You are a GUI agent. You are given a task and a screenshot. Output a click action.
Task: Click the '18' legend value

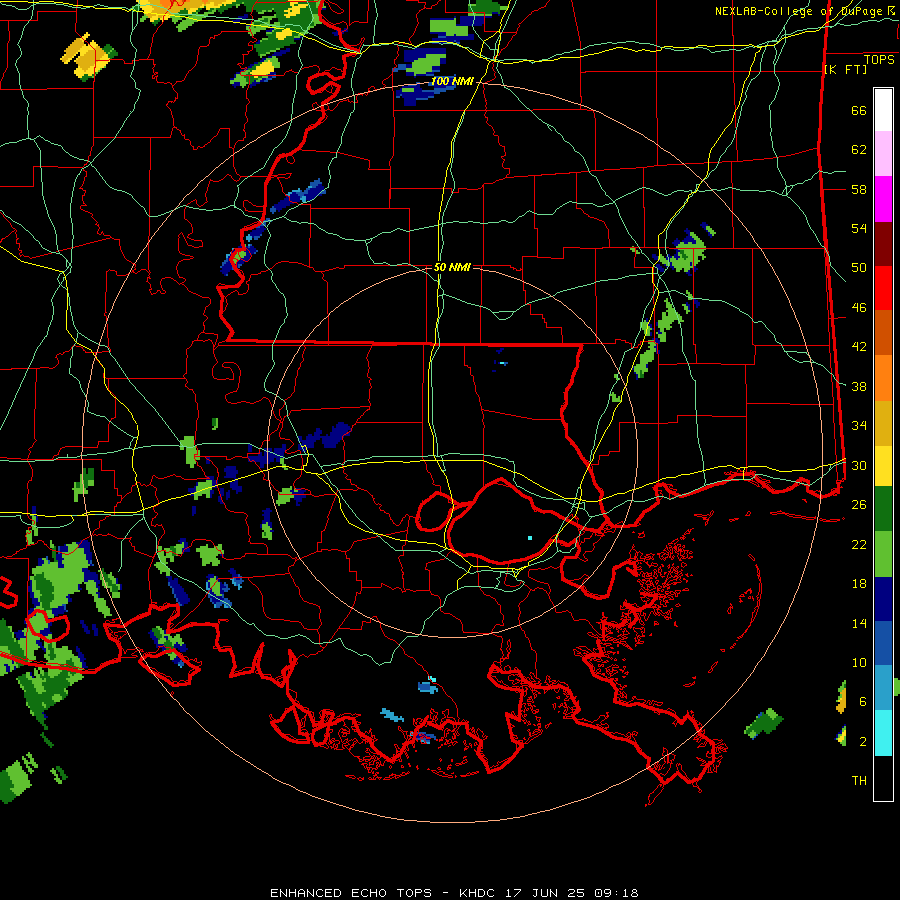click(859, 584)
